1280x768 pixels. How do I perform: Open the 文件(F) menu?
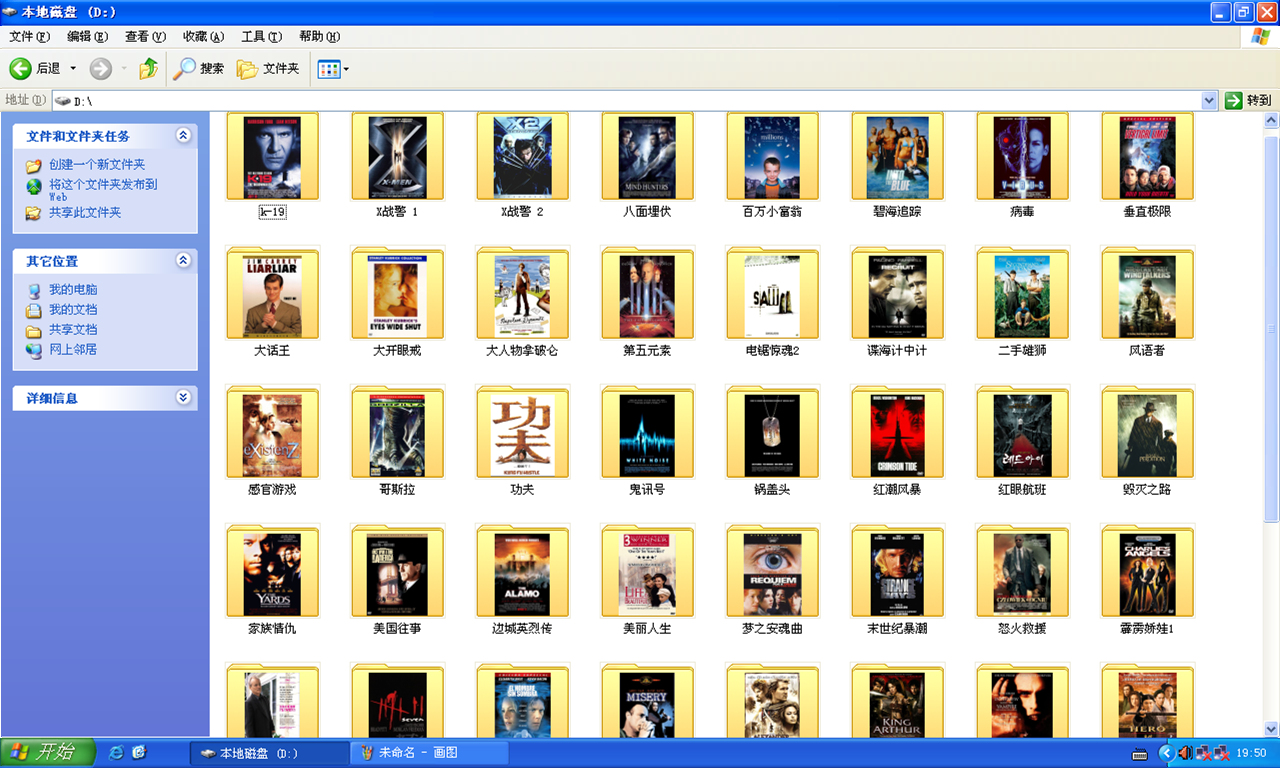pyautogui.click(x=29, y=37)
